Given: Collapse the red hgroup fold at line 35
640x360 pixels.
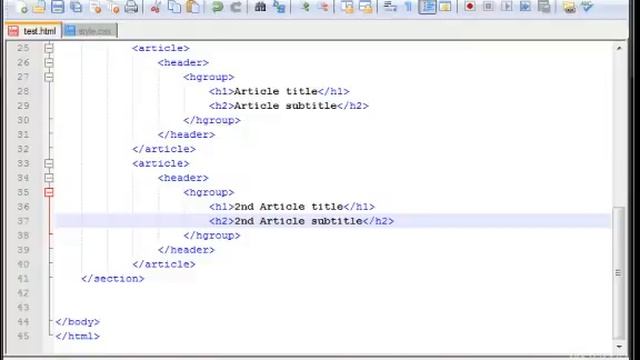Looking at the screenshot, I should click(49, 192).
